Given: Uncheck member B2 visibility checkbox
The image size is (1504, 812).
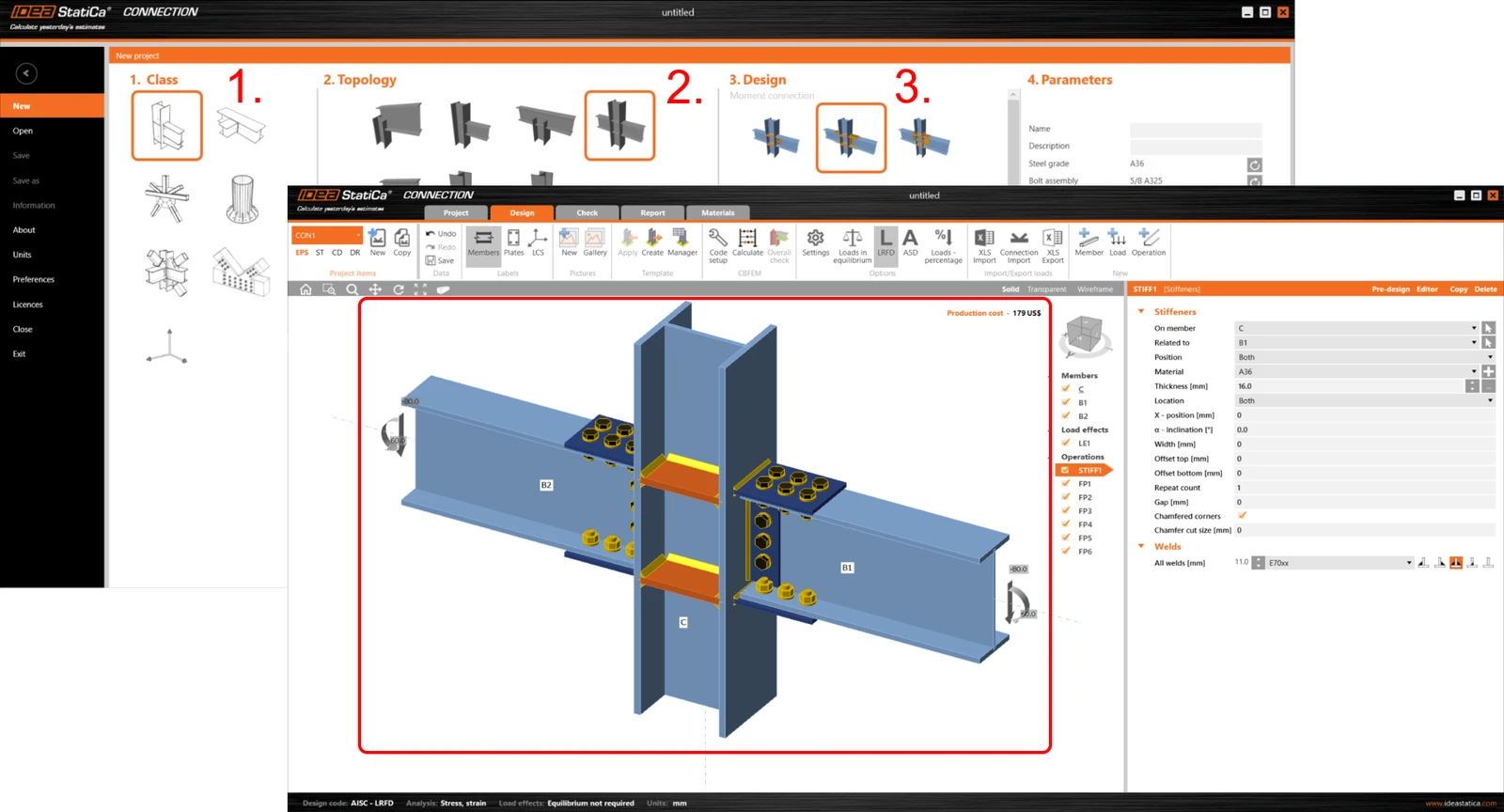Looking at the screenshot, I should [x=1066, y=415].
